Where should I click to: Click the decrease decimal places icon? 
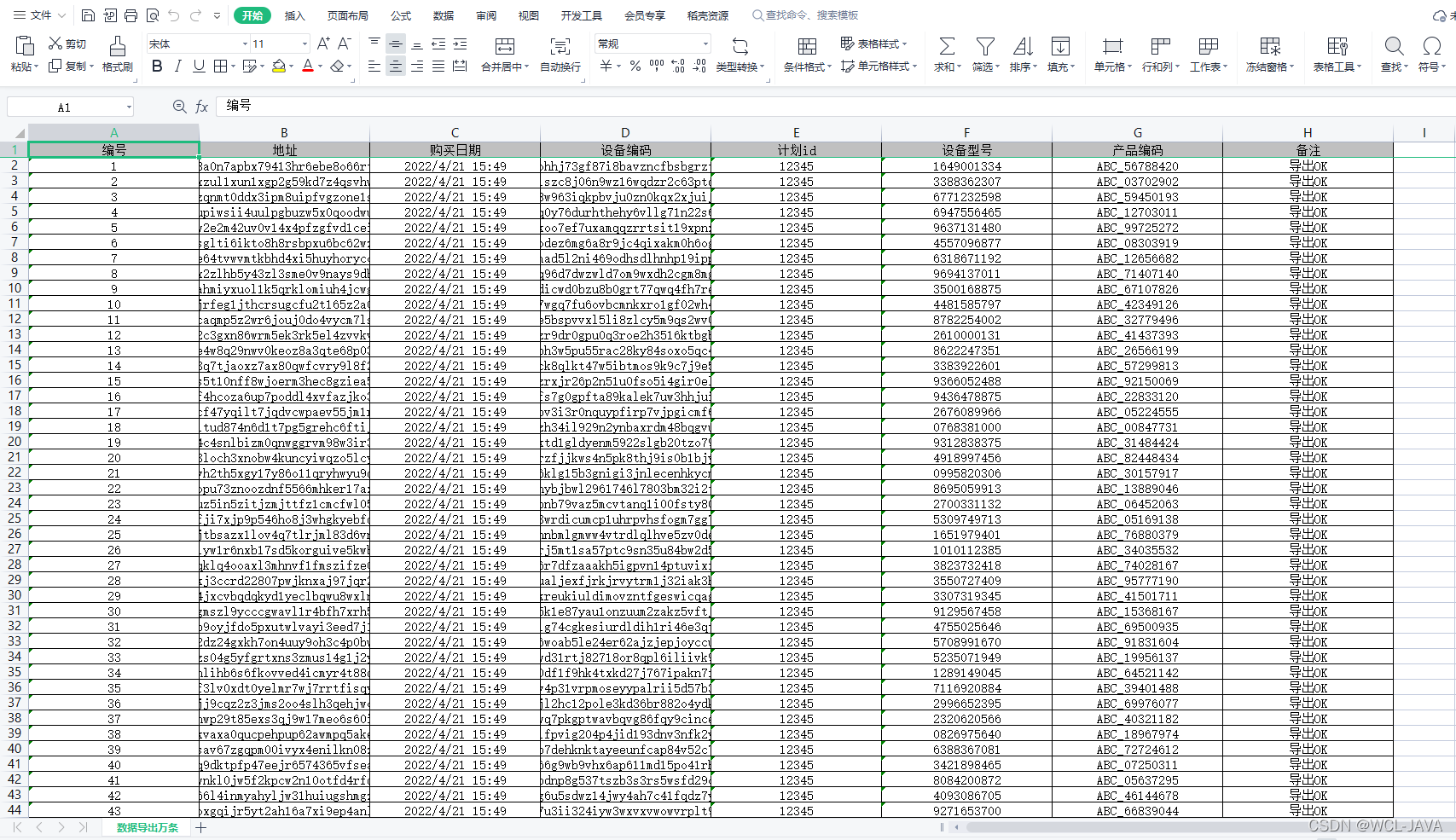click(x=699, y=66)
